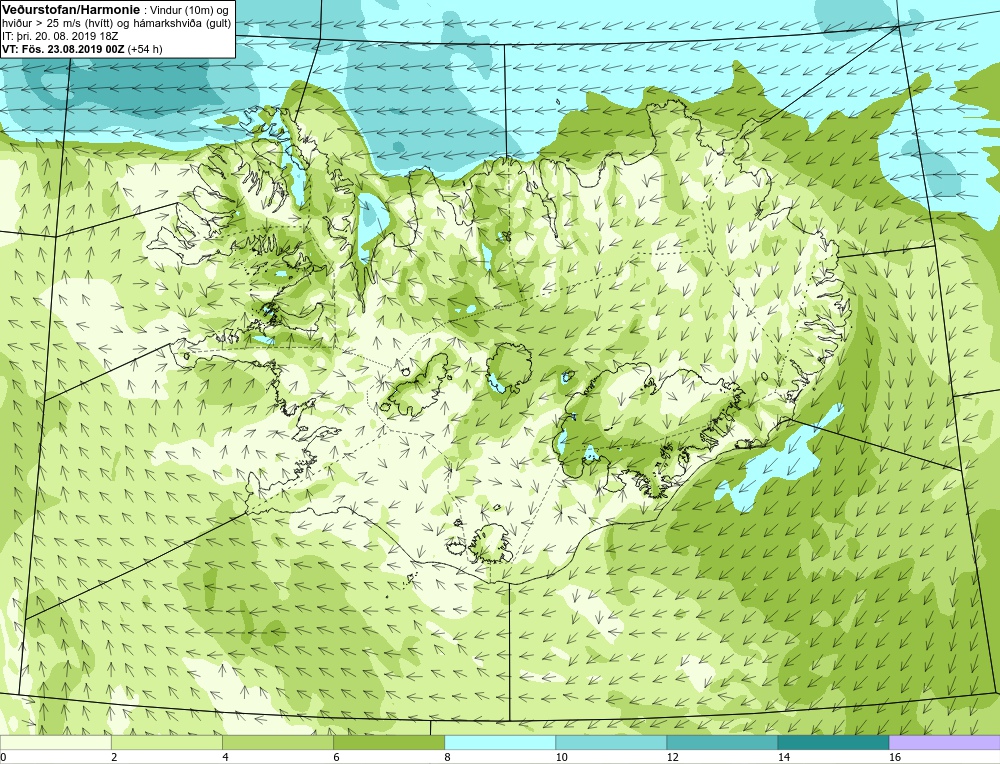
Task: Click the '14' label on the colour scale
Action: pyautogui.click(x=783, y=758)
